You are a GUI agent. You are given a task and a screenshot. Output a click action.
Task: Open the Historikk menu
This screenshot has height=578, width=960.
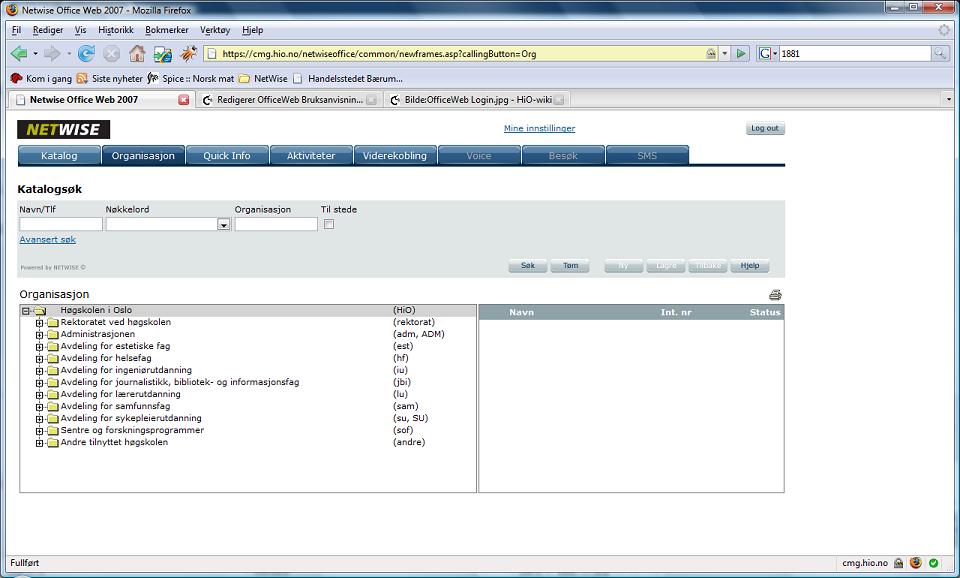click(116, 30)
